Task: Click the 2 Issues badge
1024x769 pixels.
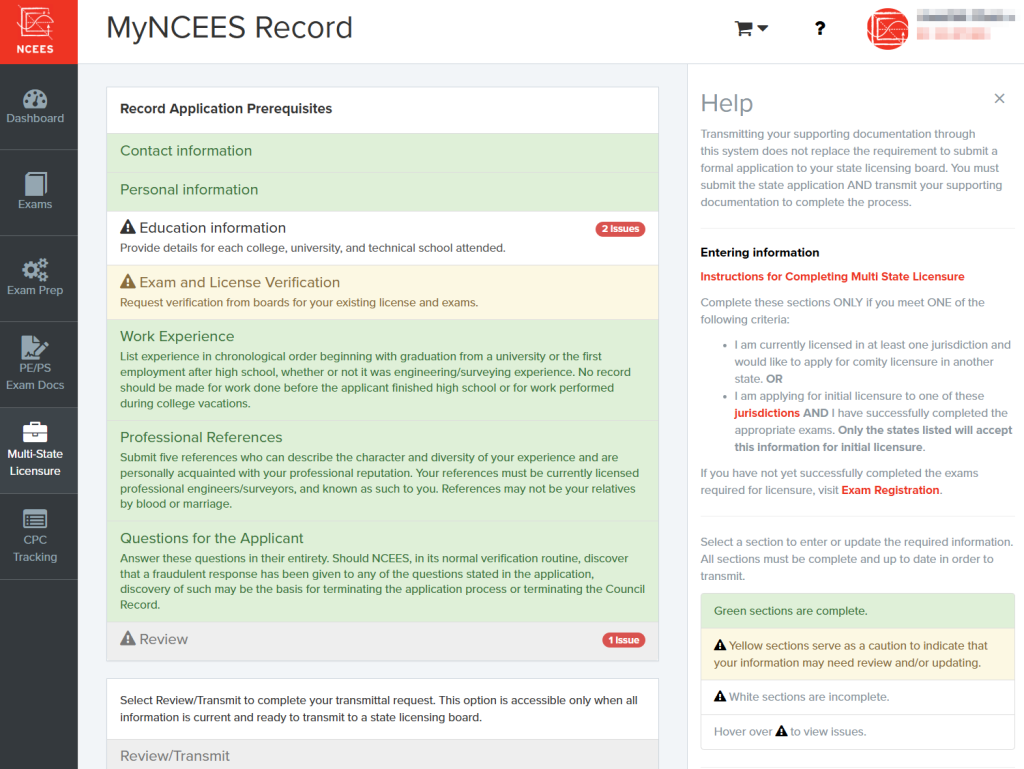Action: click(620, 229)
